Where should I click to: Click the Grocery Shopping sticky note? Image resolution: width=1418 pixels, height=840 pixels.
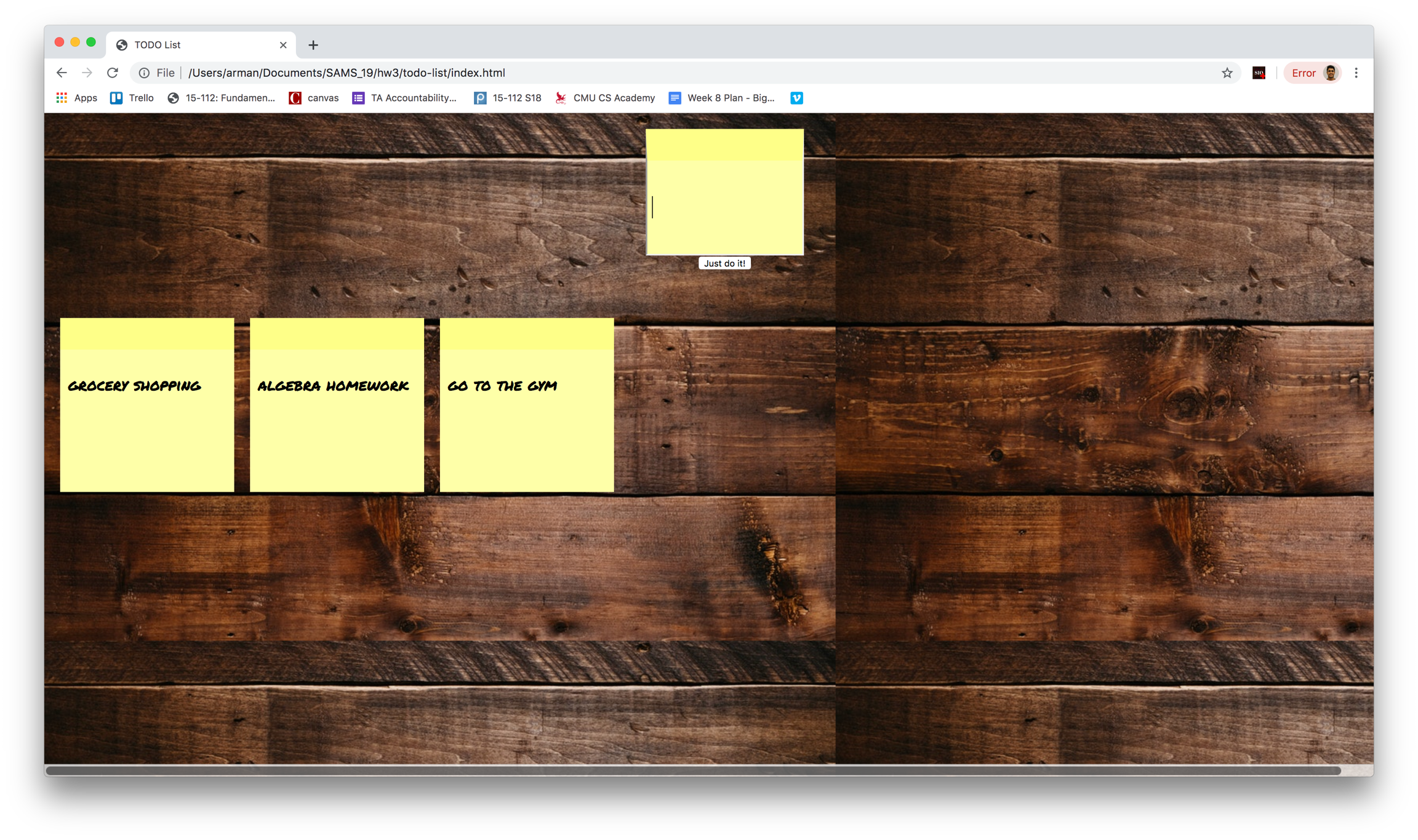[x=147, y=404]
